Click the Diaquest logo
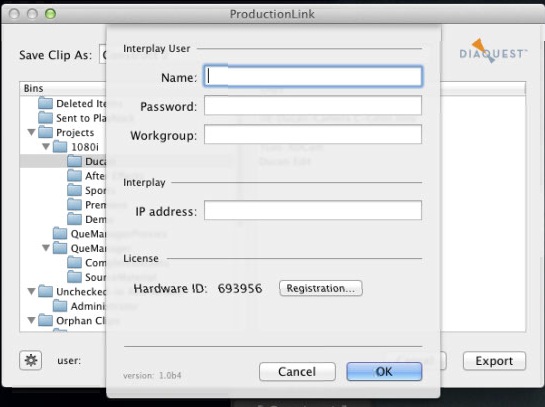 pyautogui.click(x=493, y=51)
